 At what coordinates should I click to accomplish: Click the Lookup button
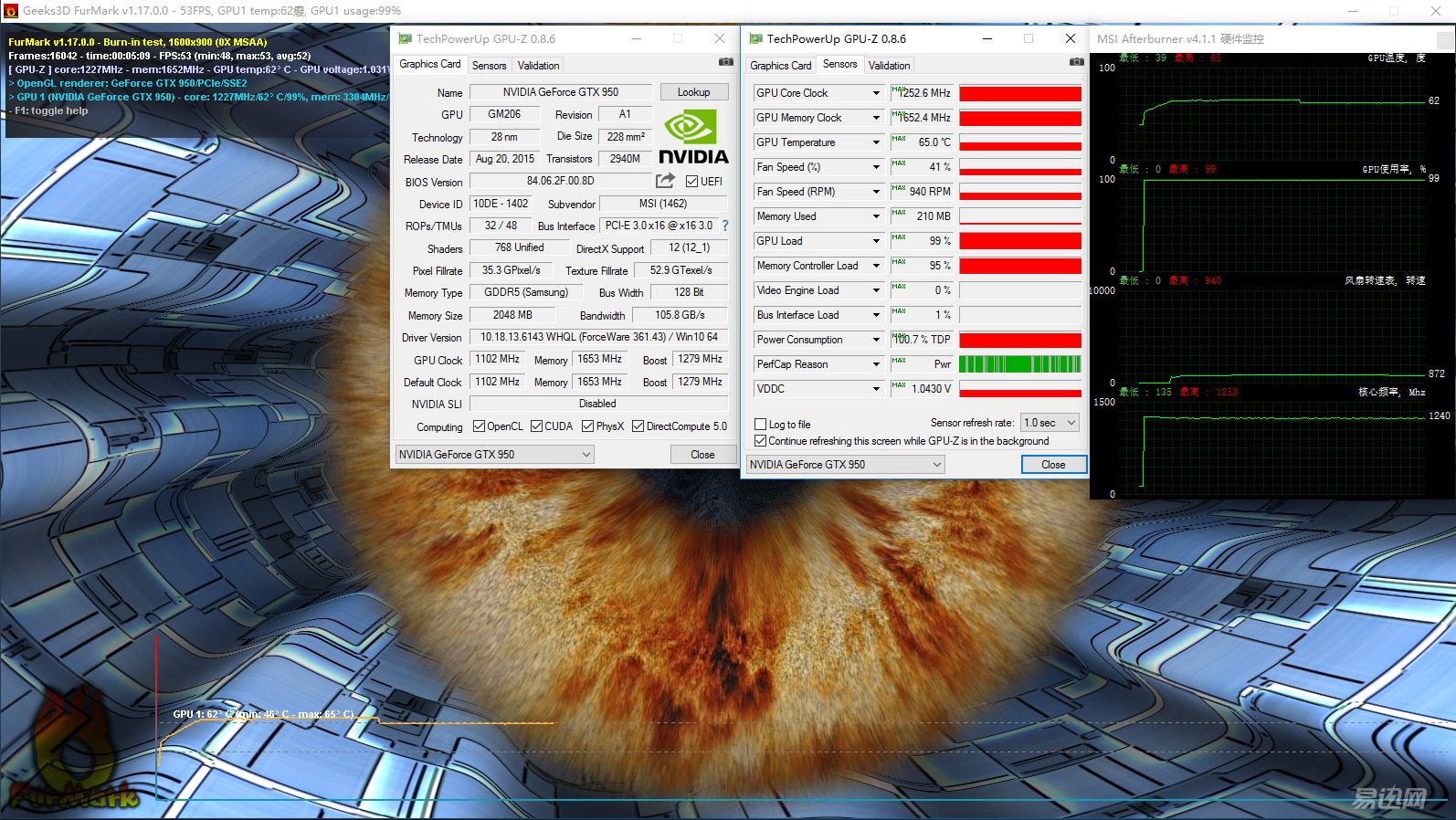click(x=693, y=92)
